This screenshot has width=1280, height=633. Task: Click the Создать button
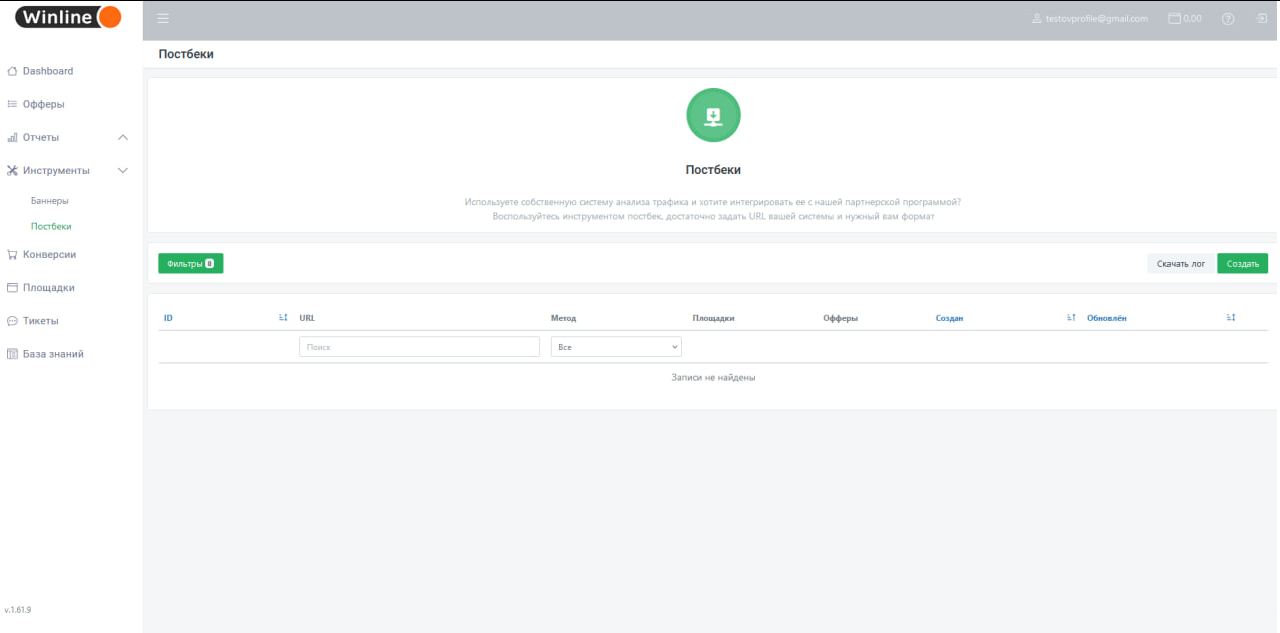point(1242,264)
